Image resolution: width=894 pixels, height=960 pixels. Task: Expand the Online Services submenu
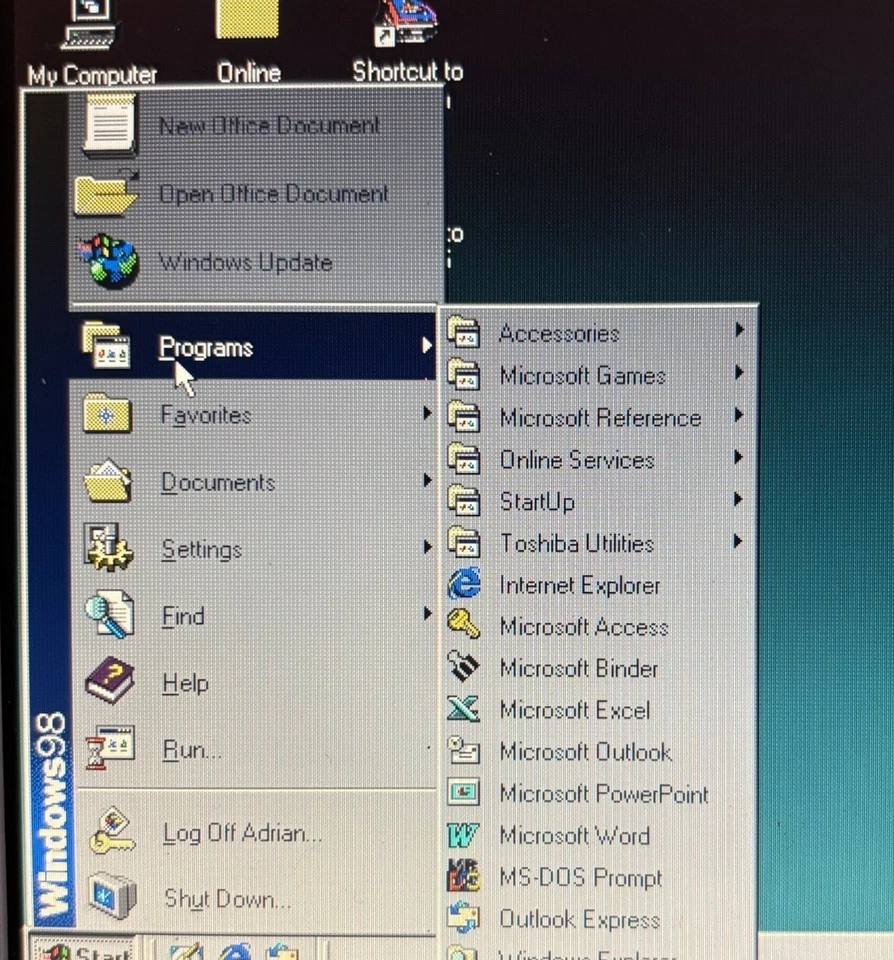(x=576, y=460)
